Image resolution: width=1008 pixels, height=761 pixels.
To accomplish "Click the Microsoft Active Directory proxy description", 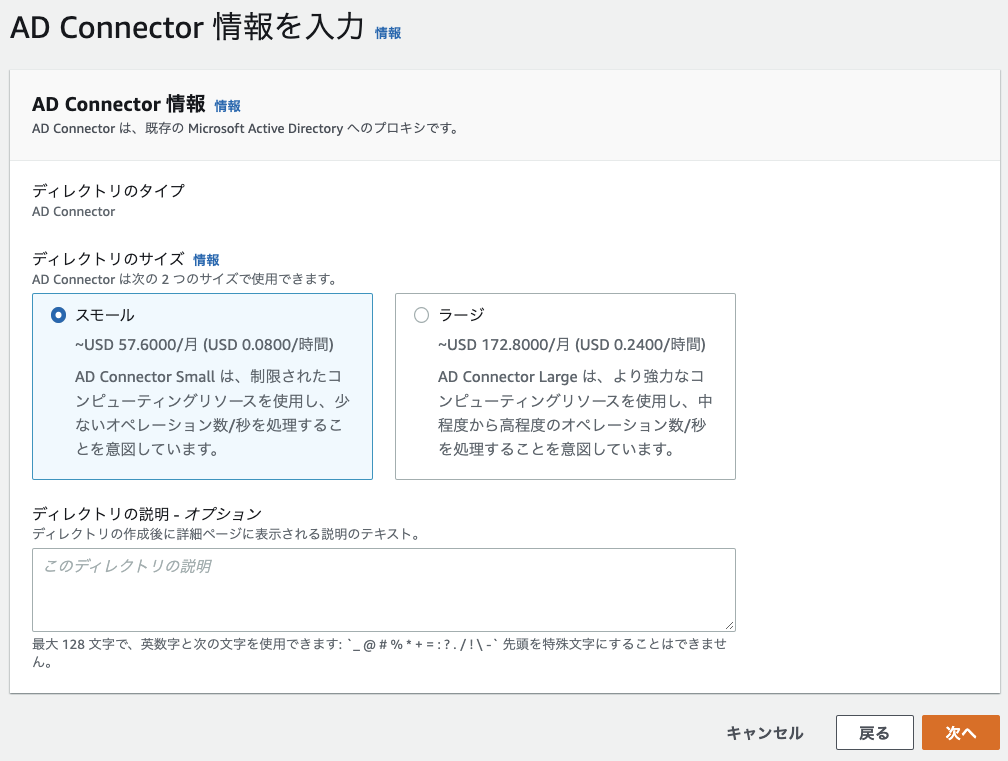I will [x=246, y=129].
